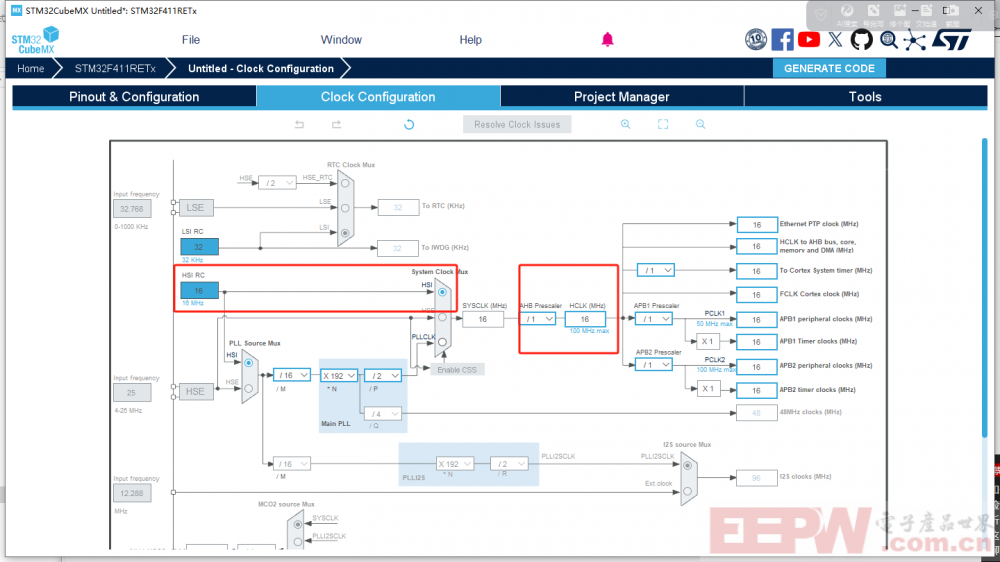Click Resolve Clock Issues button
The height and width of the screenshot is (562, 1000).
pyautogui.click(x=517, y=124)
